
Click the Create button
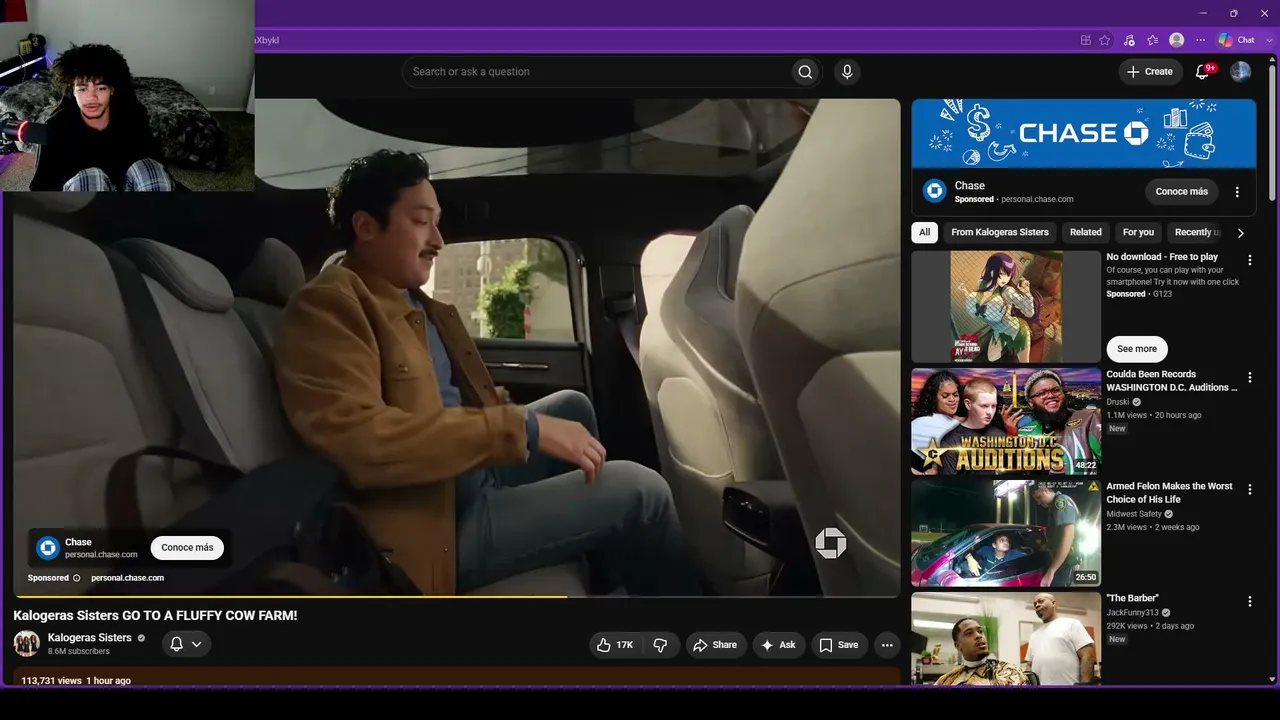tap(1150, 72)
